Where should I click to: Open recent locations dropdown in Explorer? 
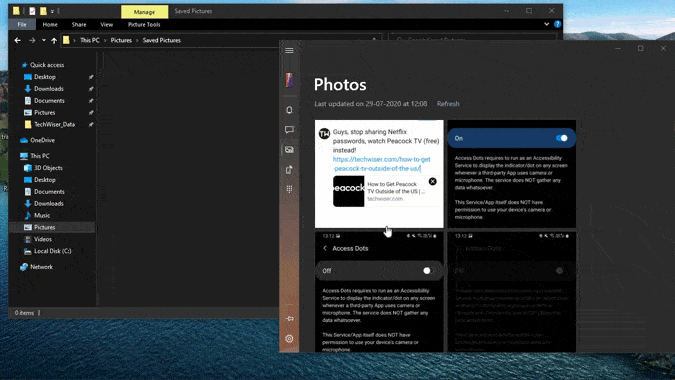43,40
